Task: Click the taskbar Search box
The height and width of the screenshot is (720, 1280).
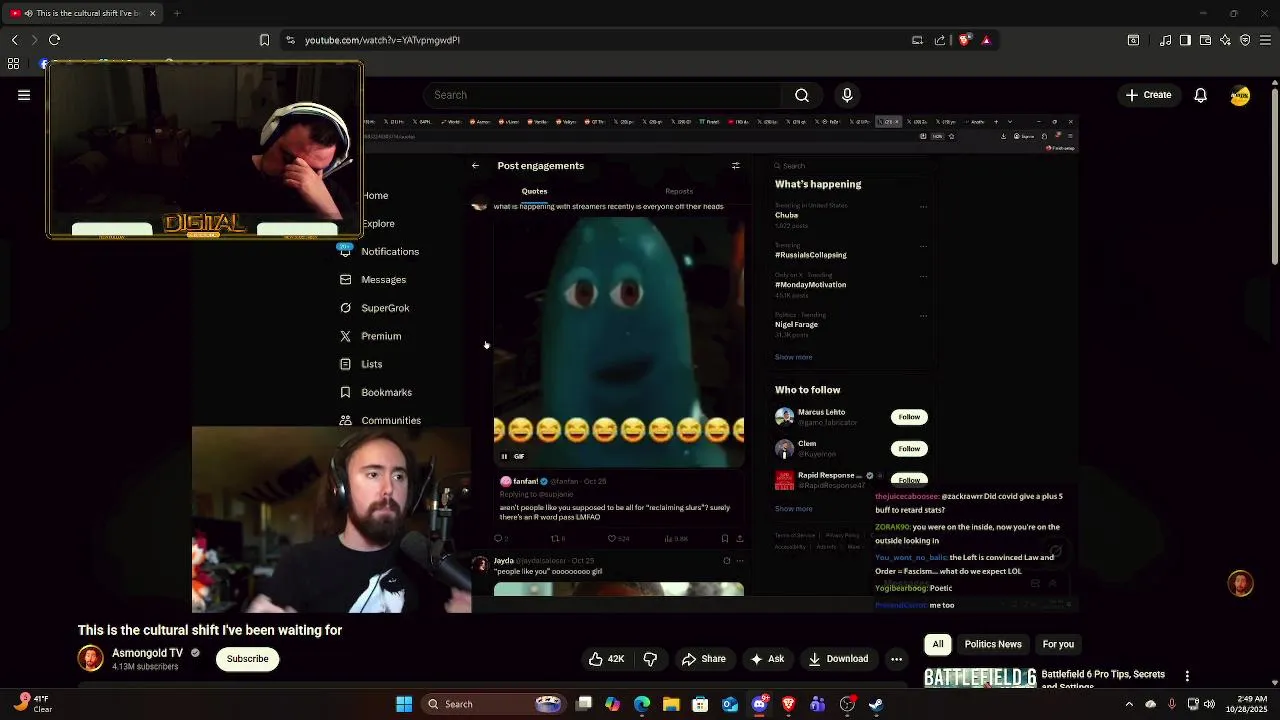Action: tap(494, 704)
